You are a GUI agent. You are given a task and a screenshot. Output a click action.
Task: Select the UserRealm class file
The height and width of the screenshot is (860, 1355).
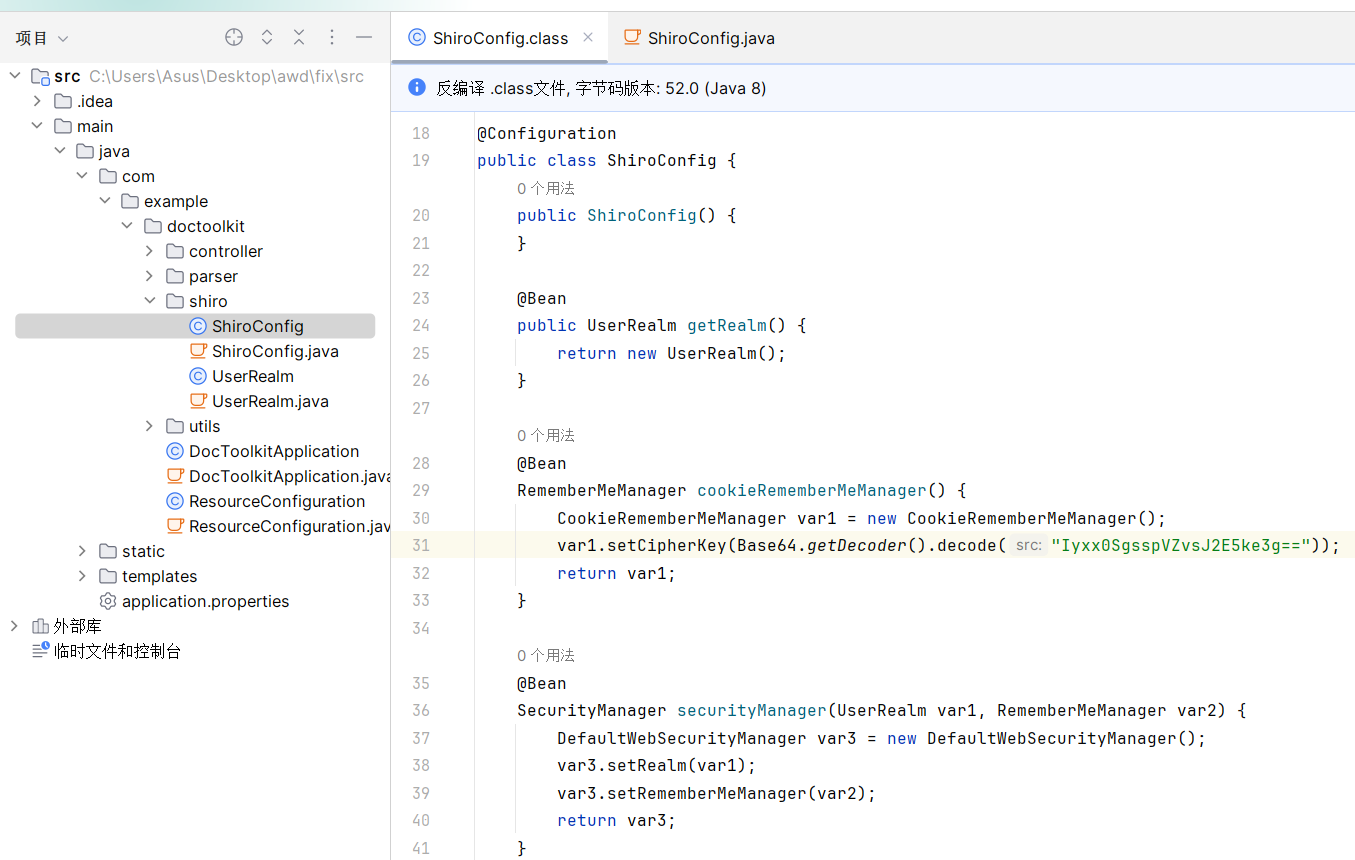(x=252, y=376)
